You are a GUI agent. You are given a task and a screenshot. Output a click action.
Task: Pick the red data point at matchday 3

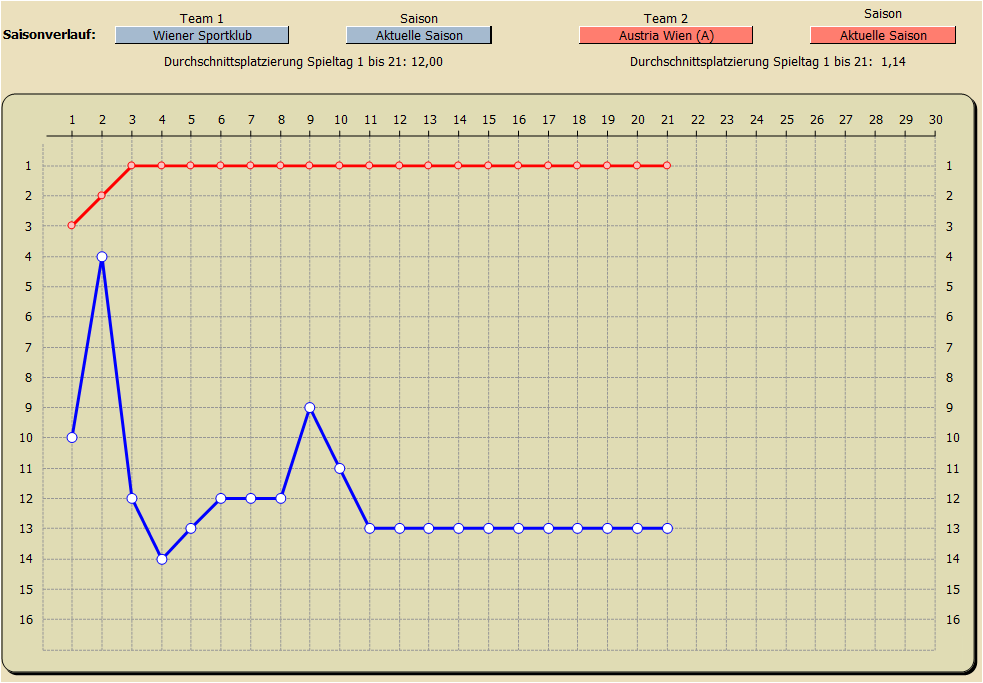[x=132, y=166]
